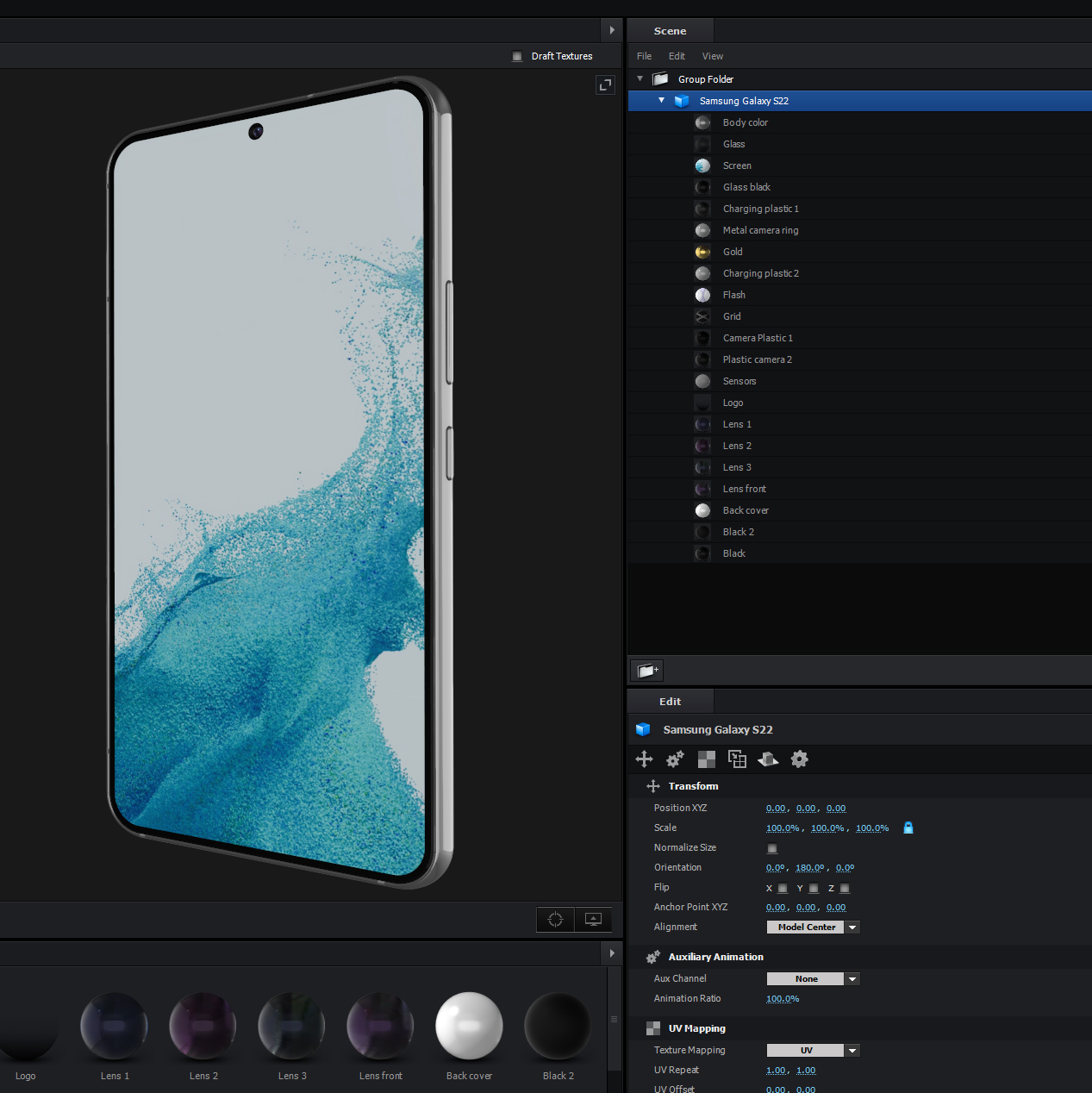The image size is (1092, 1093).
Task: Collapse the Samsung Galaxy S22 tree arrow
Action: (662, 100)
